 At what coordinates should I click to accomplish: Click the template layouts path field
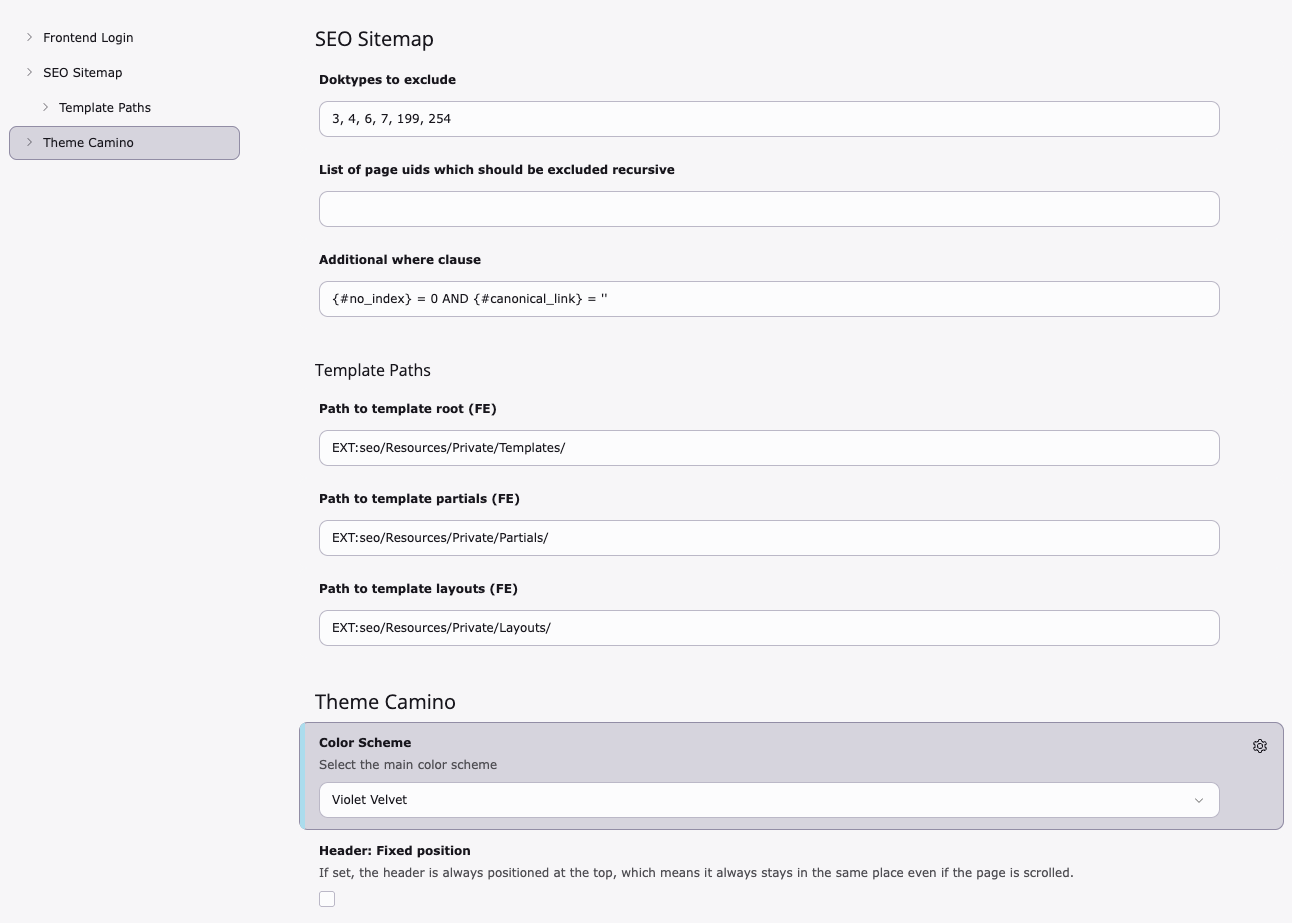coord(768,627)
